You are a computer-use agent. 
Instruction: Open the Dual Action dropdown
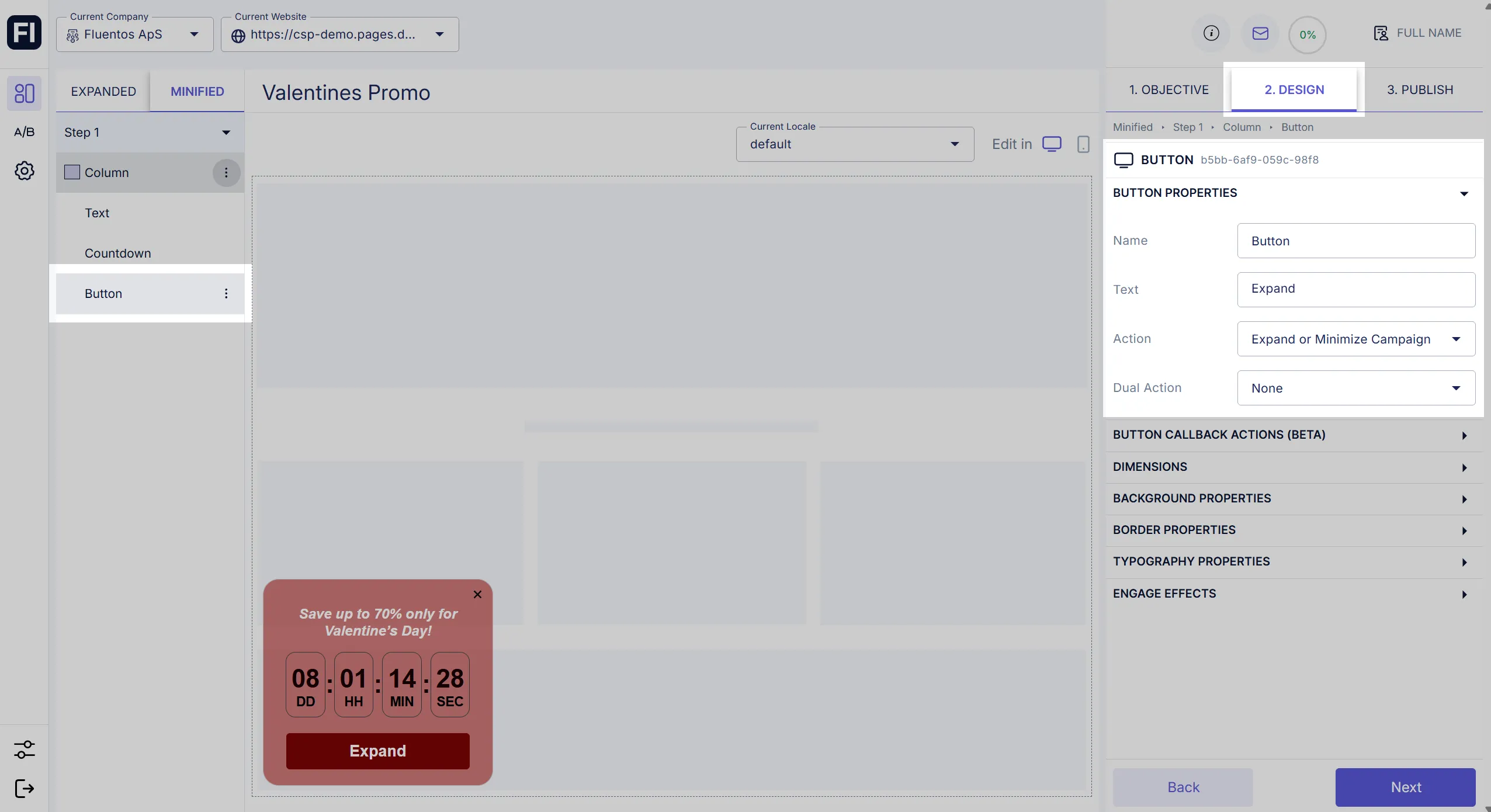coord(1355,388)
